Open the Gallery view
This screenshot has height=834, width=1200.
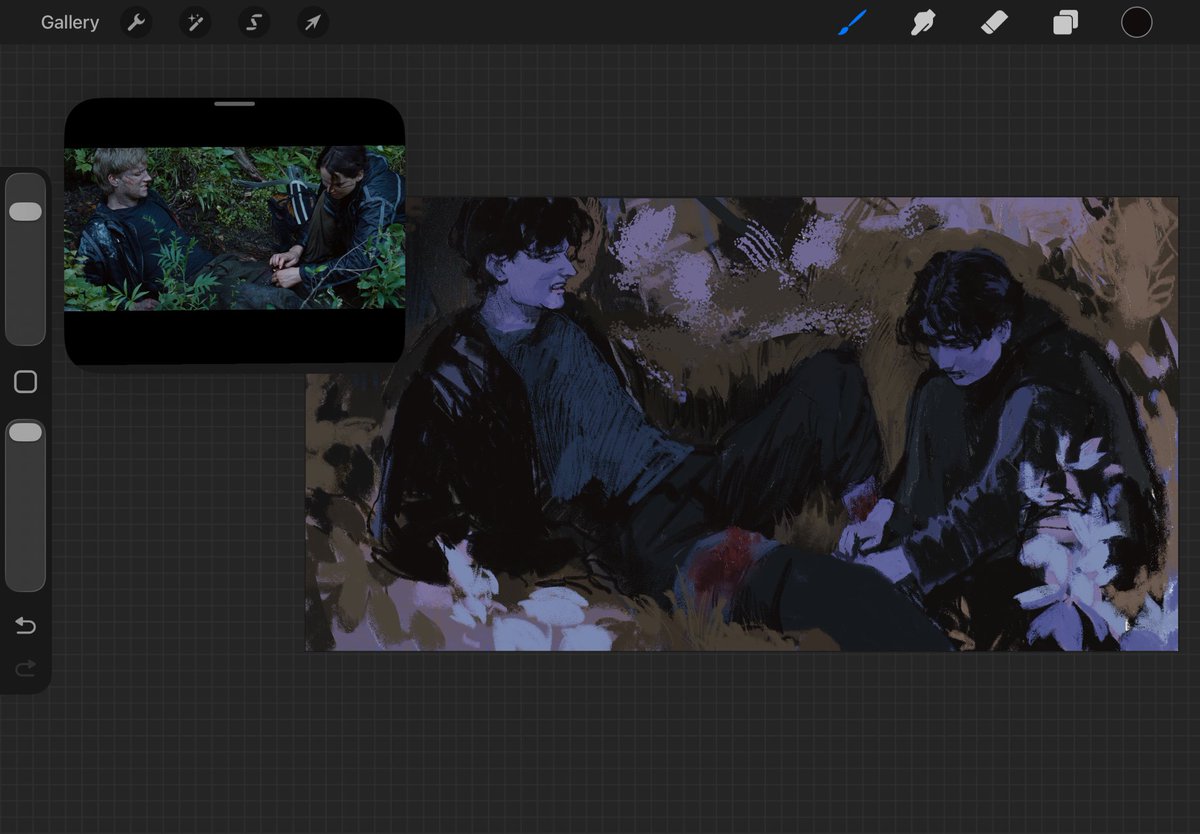click(70, 22)
